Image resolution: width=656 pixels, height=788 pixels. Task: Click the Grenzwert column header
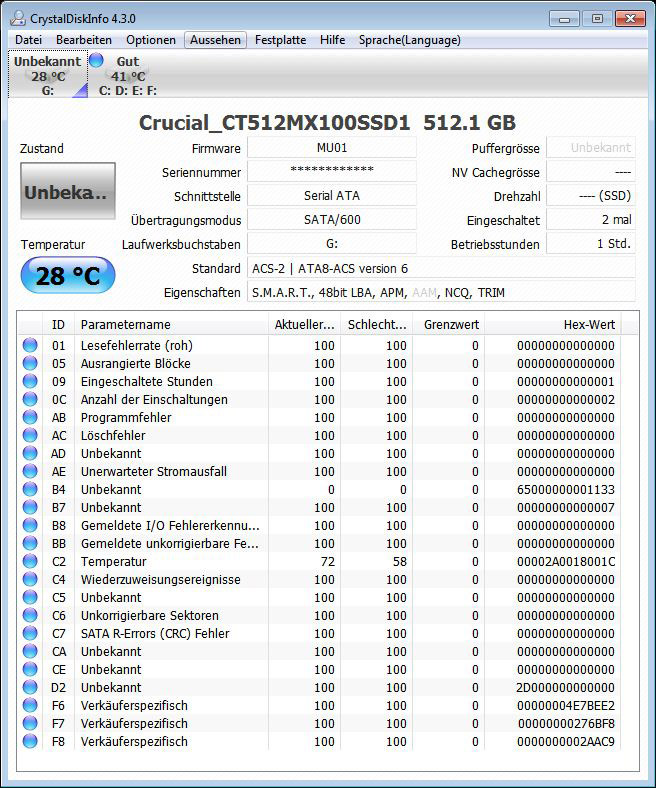(x=448, y=325)
